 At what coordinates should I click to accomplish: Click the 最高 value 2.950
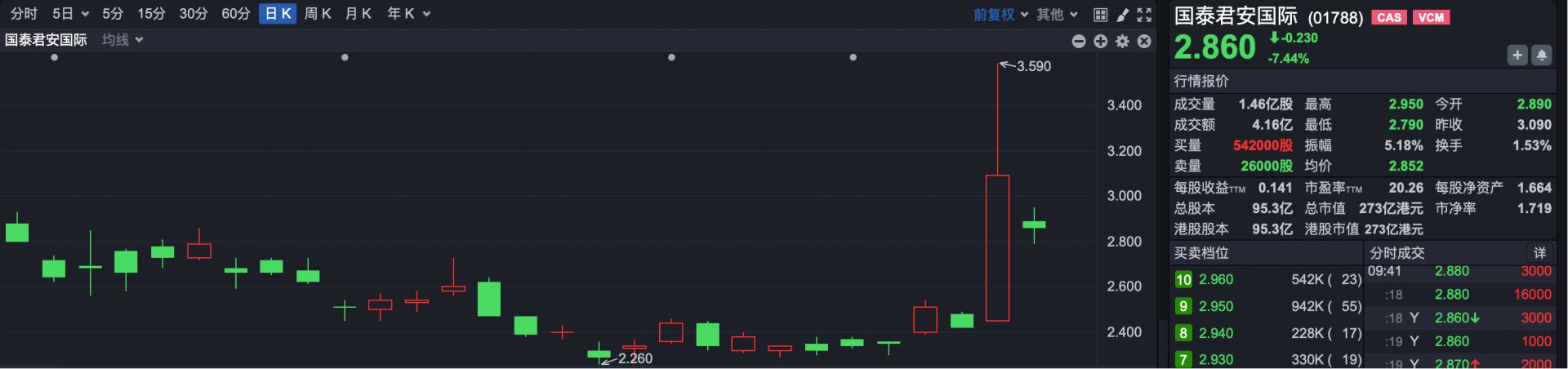click(1406, 104)
